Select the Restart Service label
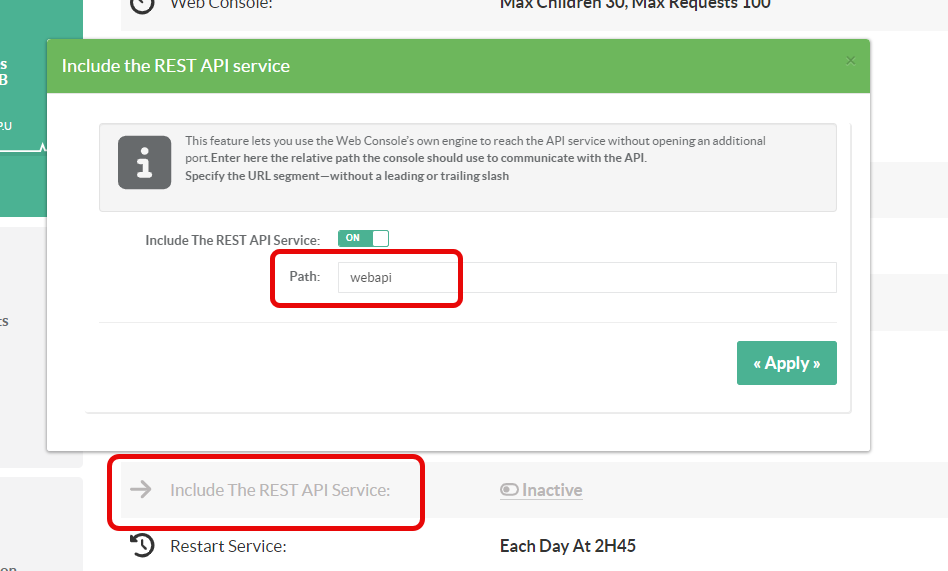 click(228, 546)
